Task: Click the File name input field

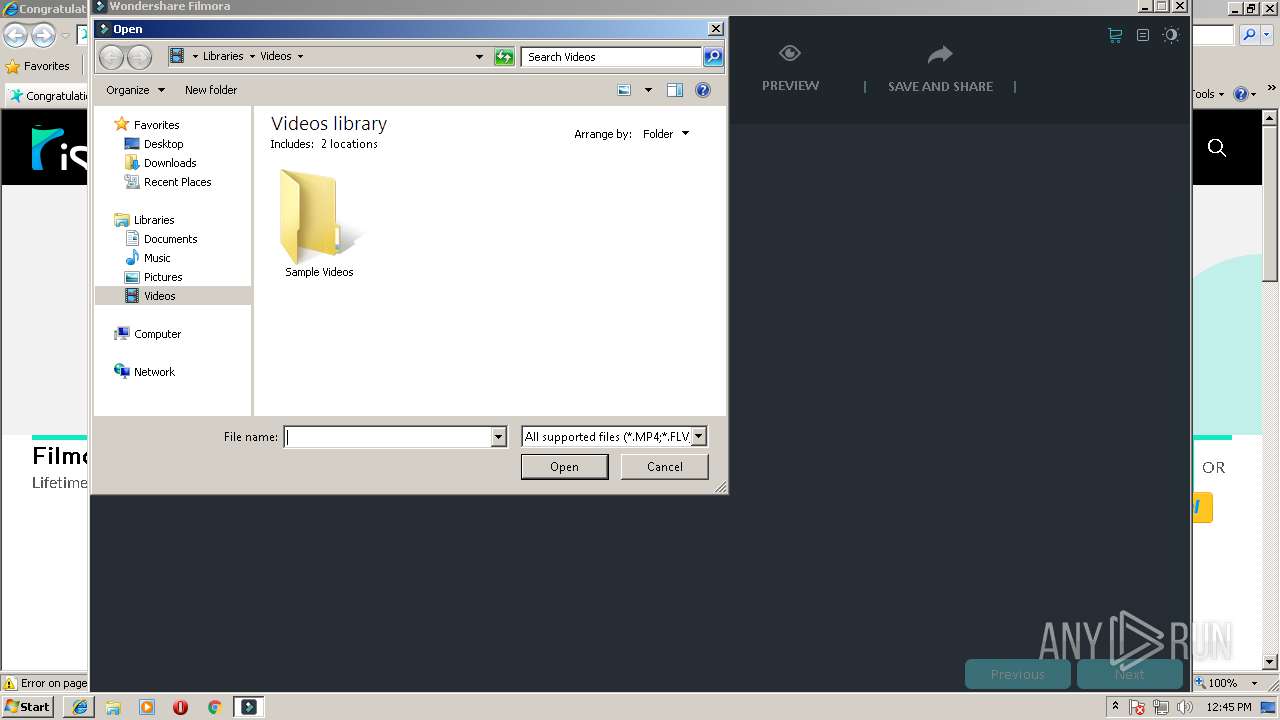Action: pyautogui.click(x=388, y=437)
